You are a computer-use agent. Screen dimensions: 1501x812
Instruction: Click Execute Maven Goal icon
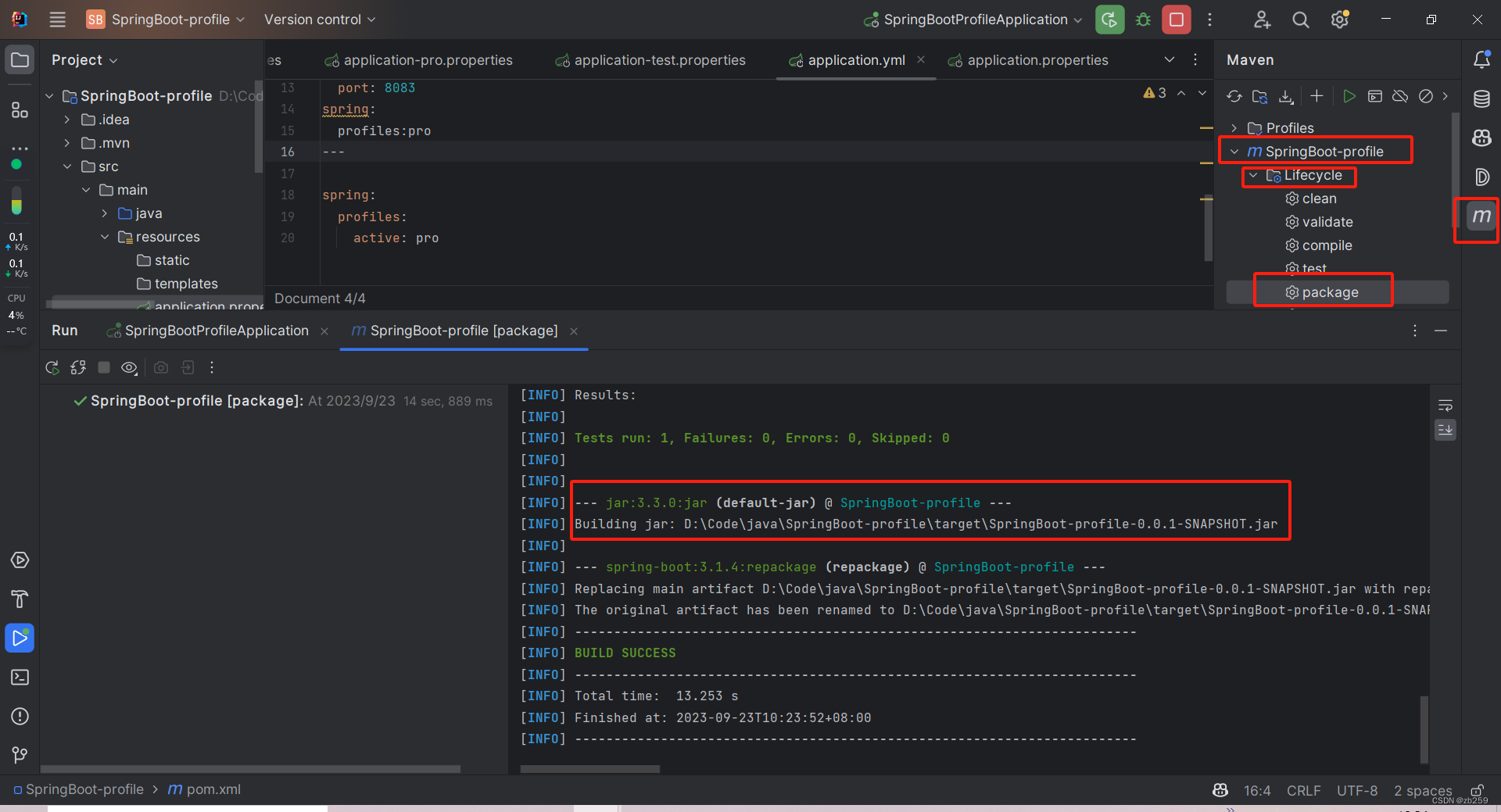click(x=1375, y=96)
